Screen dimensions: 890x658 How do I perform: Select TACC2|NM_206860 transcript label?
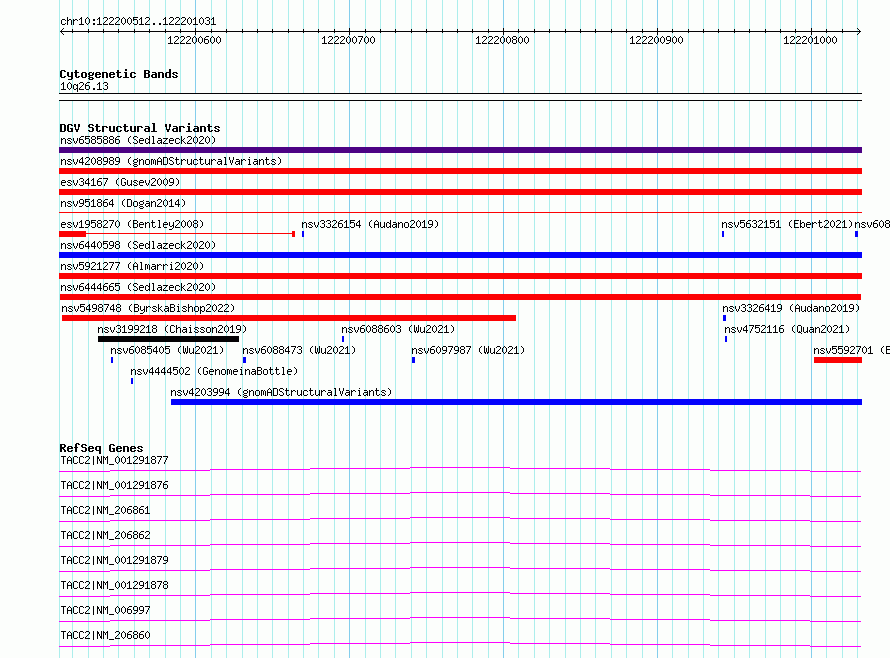click(x=105, y=635)
